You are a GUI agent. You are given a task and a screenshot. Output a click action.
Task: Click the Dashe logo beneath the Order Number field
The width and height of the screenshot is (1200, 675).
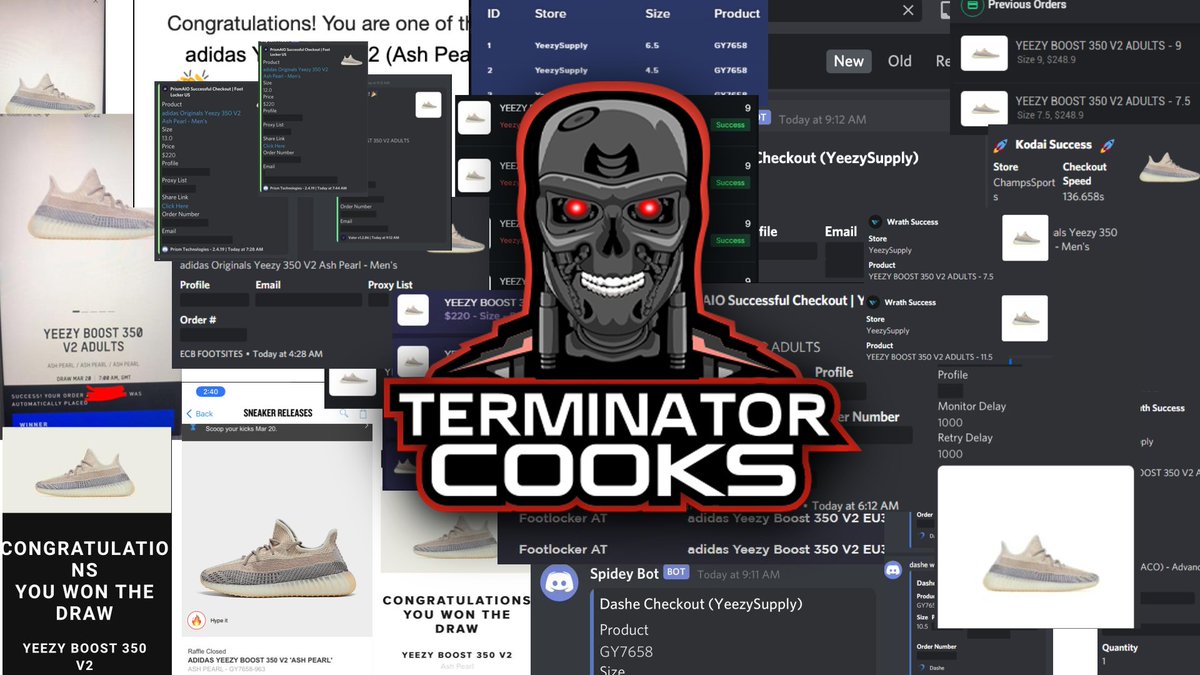tap(922, 667)
